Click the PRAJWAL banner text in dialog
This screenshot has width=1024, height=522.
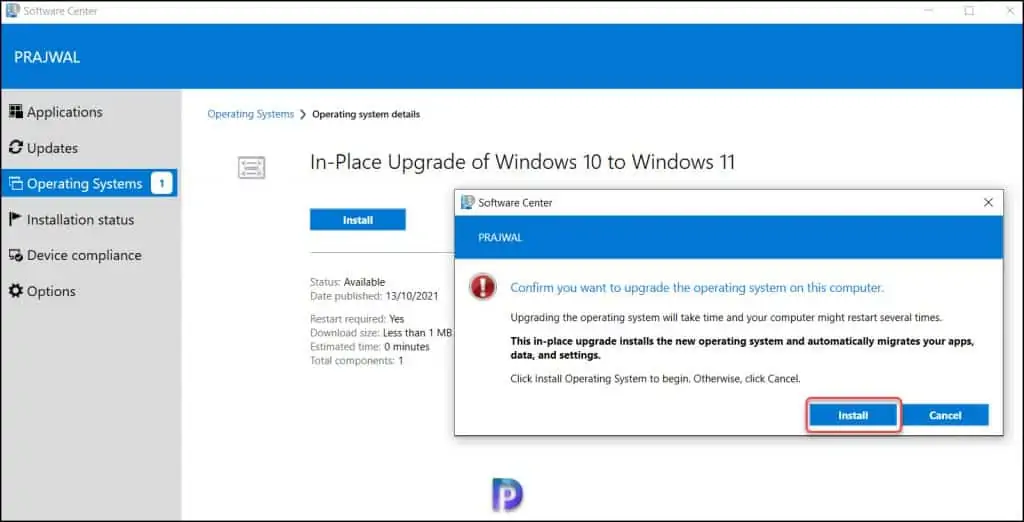pyautogui.click(x=500, y=237)
